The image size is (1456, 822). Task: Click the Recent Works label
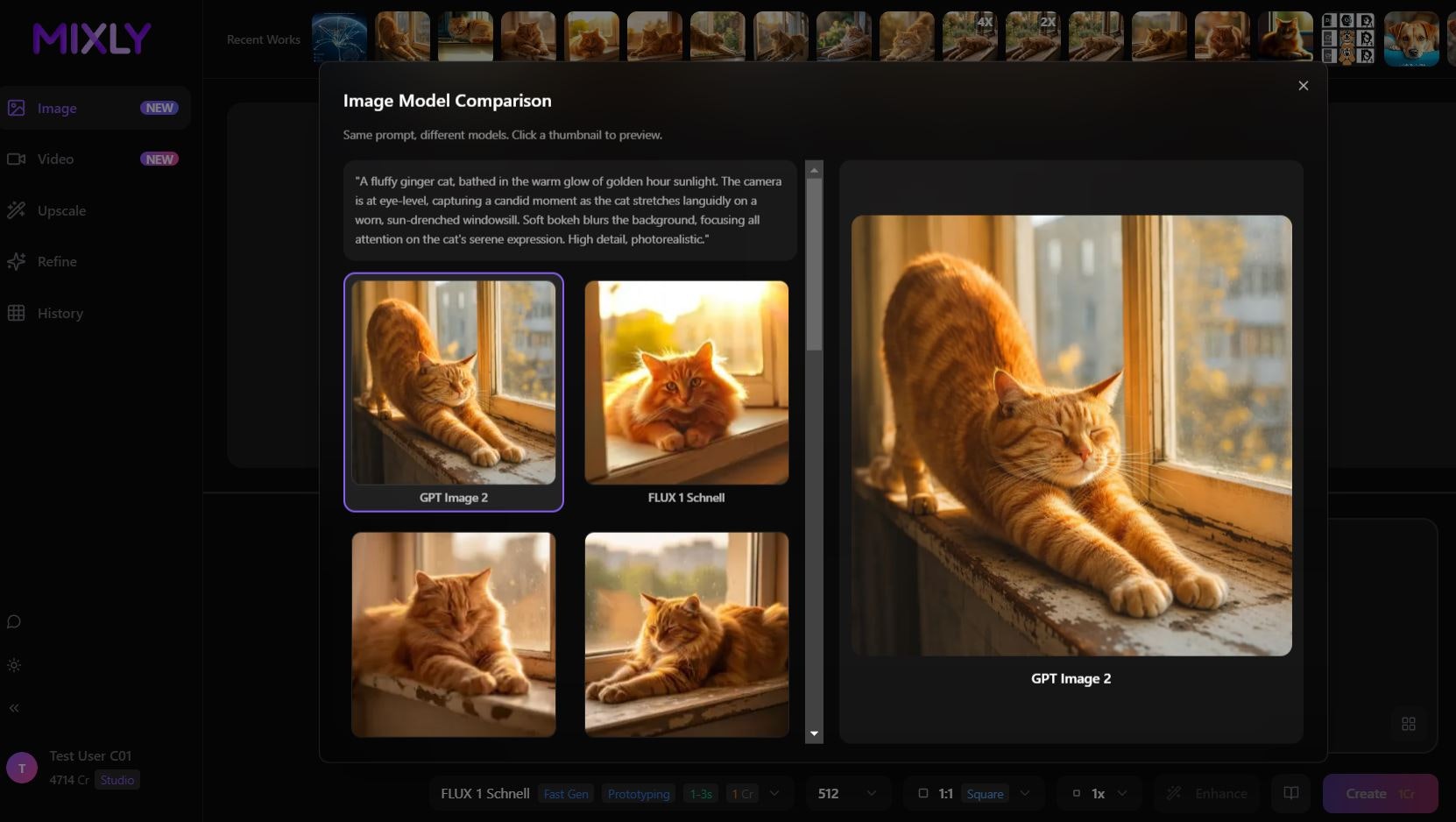pos(264,39)
